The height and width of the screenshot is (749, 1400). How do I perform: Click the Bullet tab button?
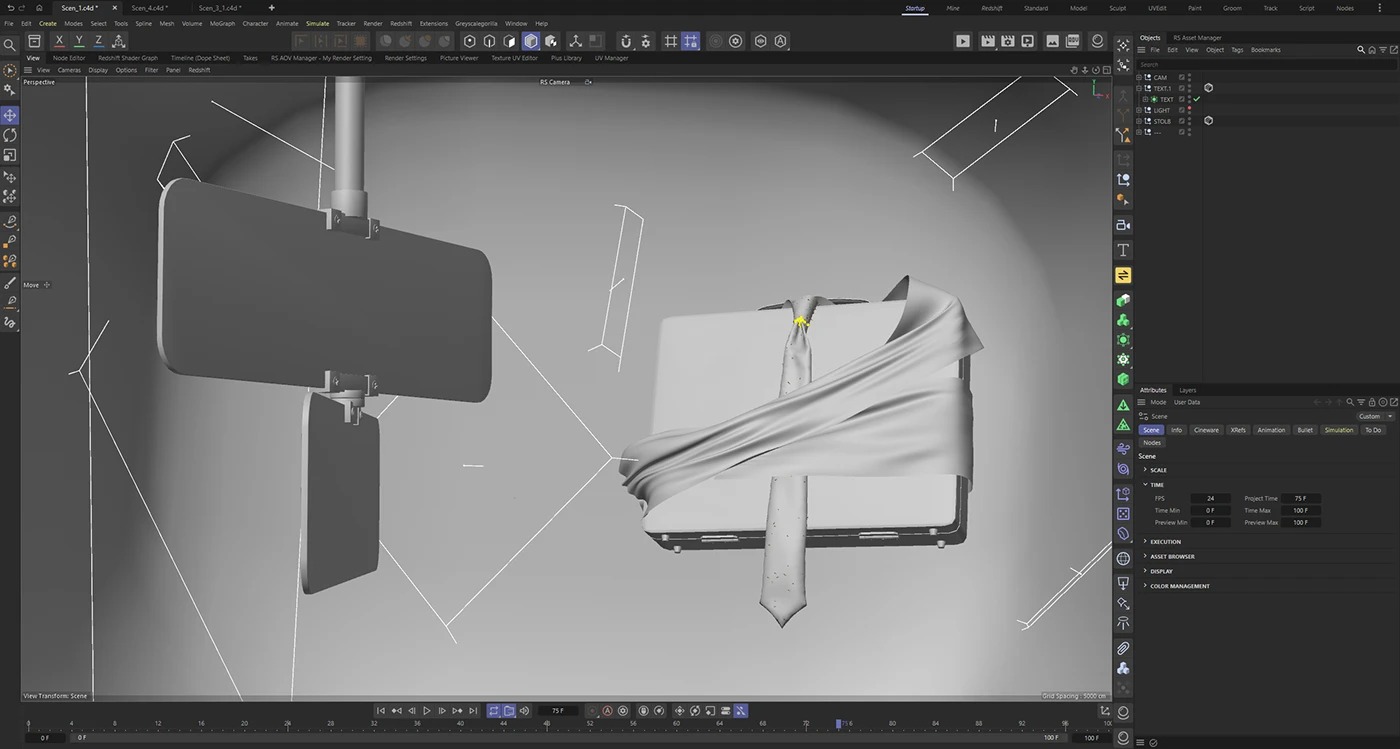point(1304,430)
